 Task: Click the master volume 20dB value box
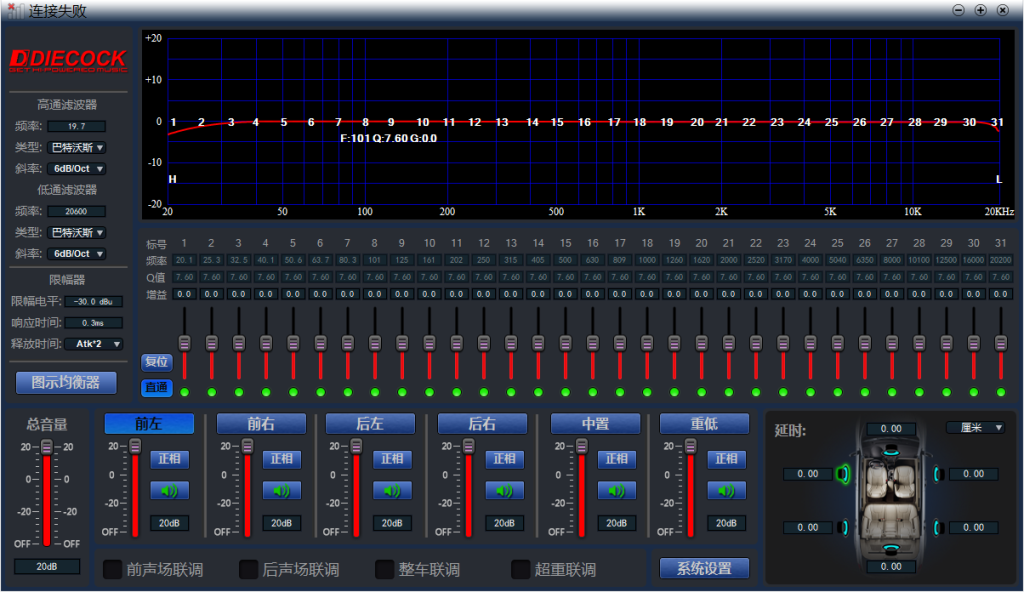pos(47,567)
